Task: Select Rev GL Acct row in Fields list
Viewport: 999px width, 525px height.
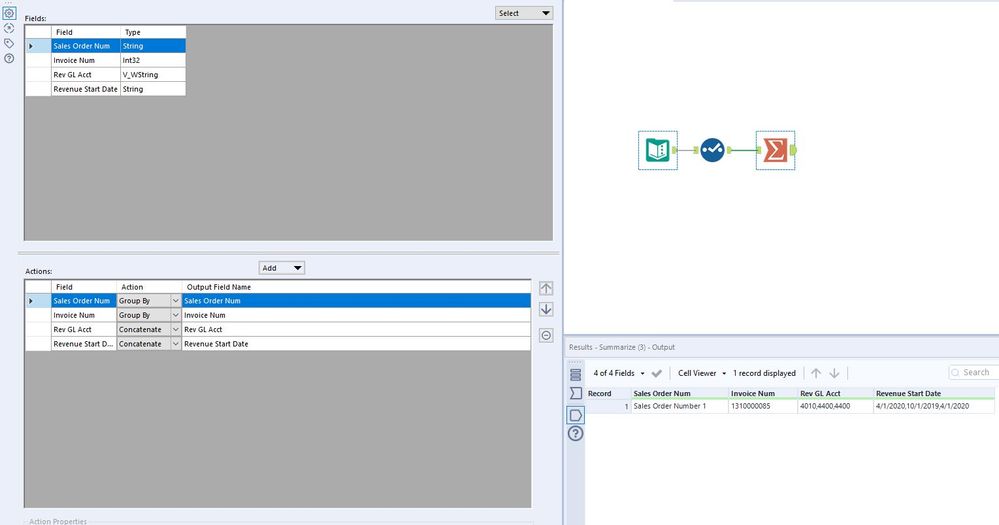Action: [x=106, y=75]
